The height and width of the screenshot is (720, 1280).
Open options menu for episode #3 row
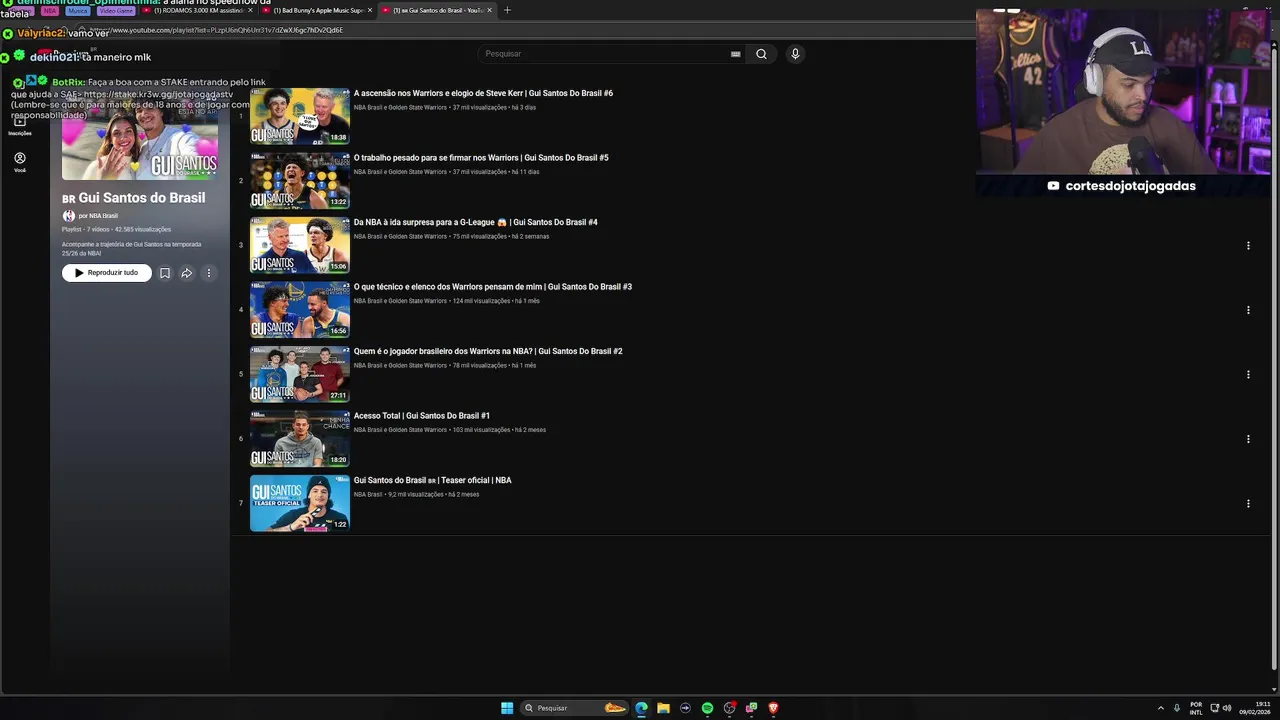(1248, 310)
